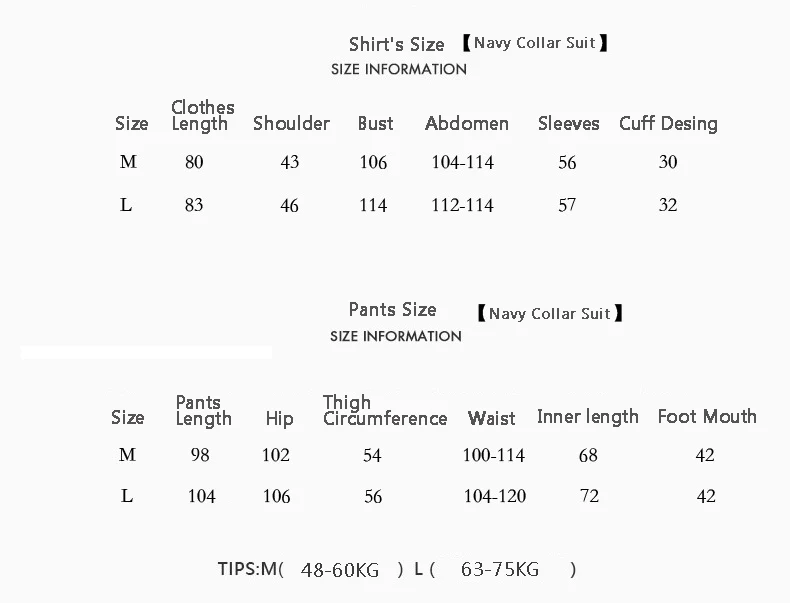
Task: Click the 48-60KG weight tip
Action: coord(340,570)
